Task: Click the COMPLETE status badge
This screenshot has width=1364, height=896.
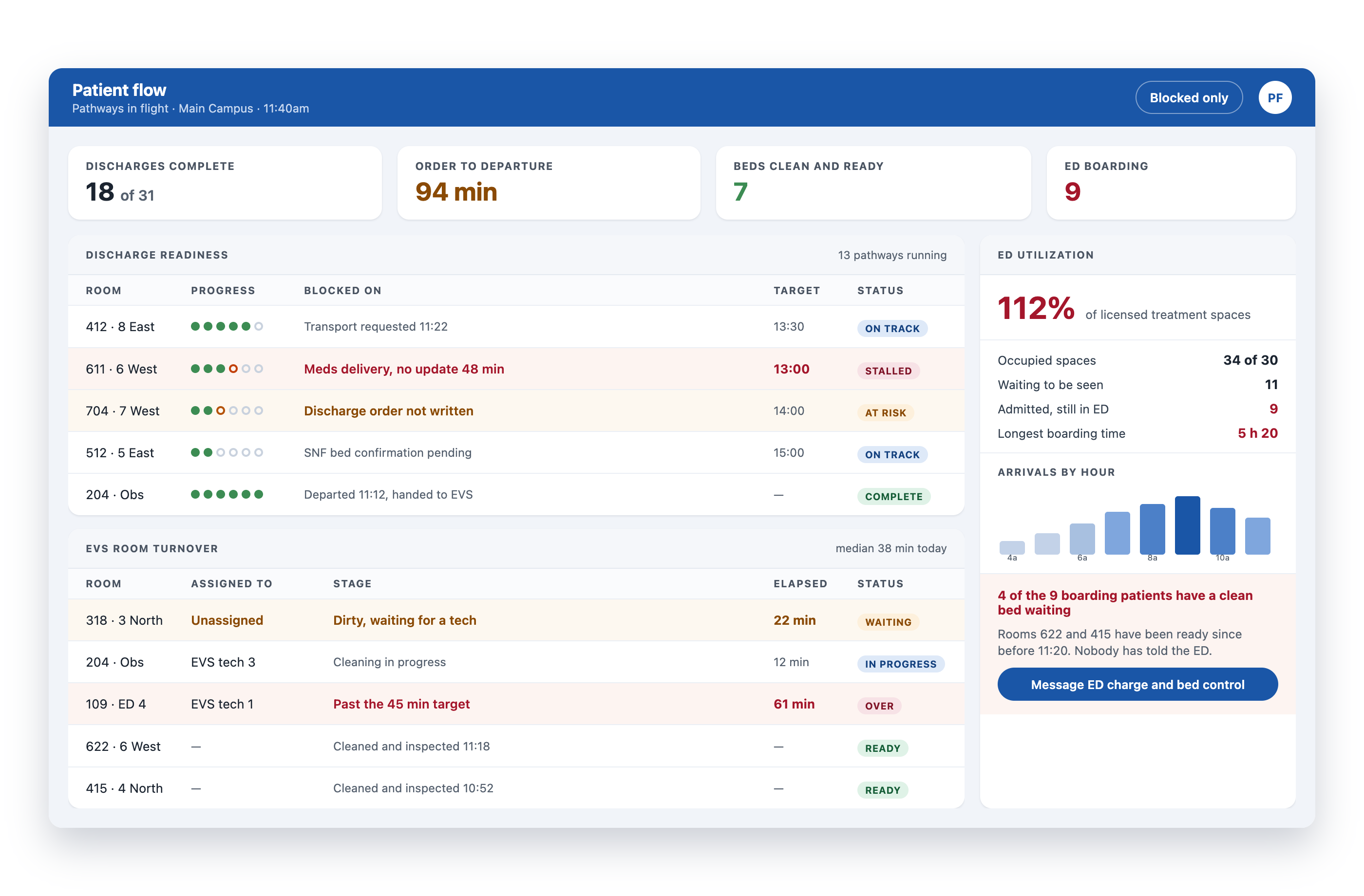Action: pos(893,496)
